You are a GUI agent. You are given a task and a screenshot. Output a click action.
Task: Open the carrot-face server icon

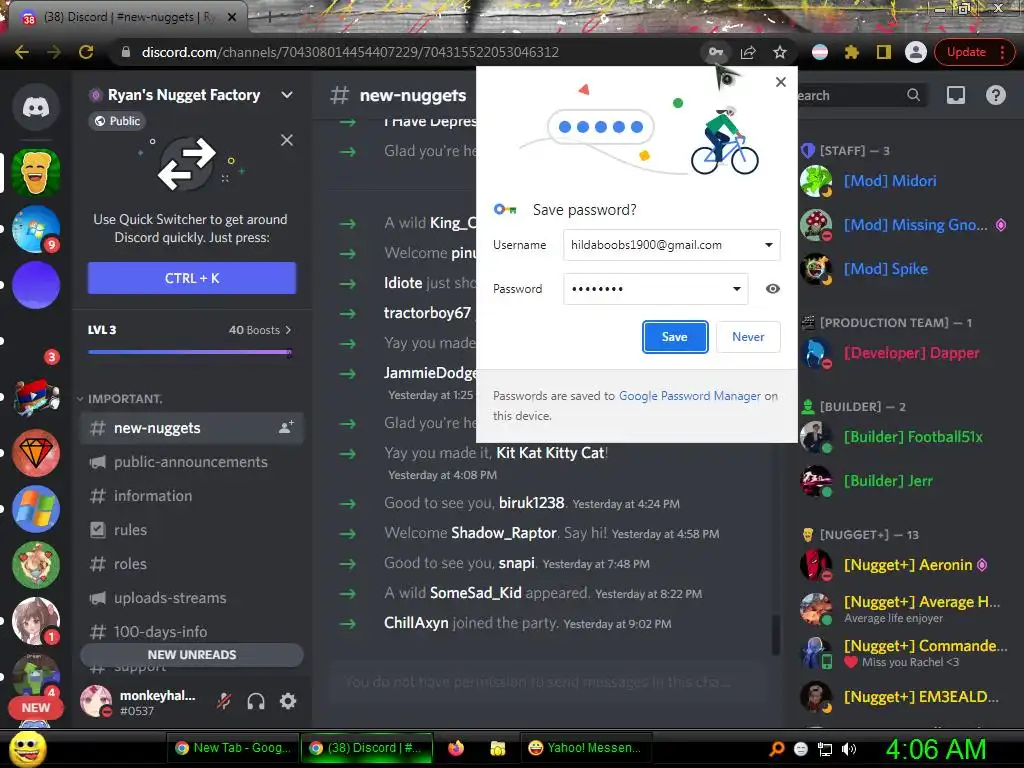[36, 172]
